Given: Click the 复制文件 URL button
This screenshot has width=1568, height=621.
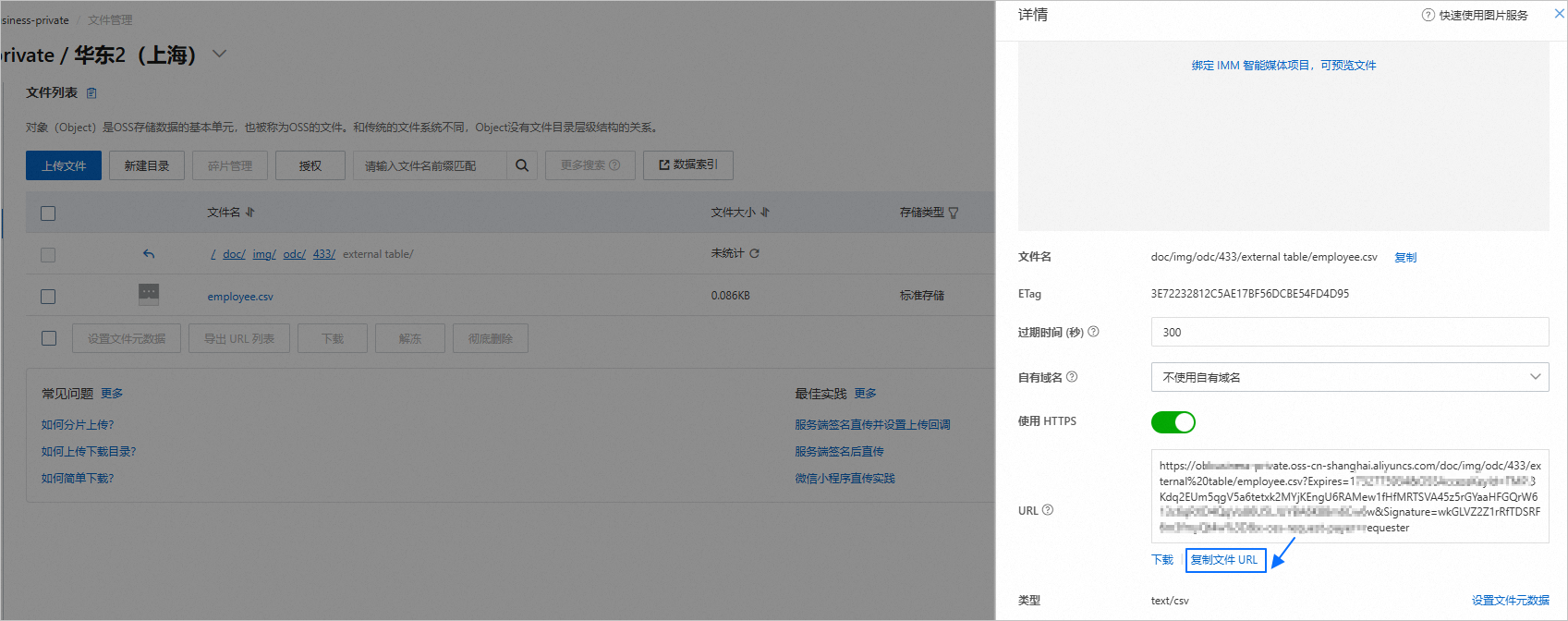Looking at the screenshot, I should point(1224,559).
